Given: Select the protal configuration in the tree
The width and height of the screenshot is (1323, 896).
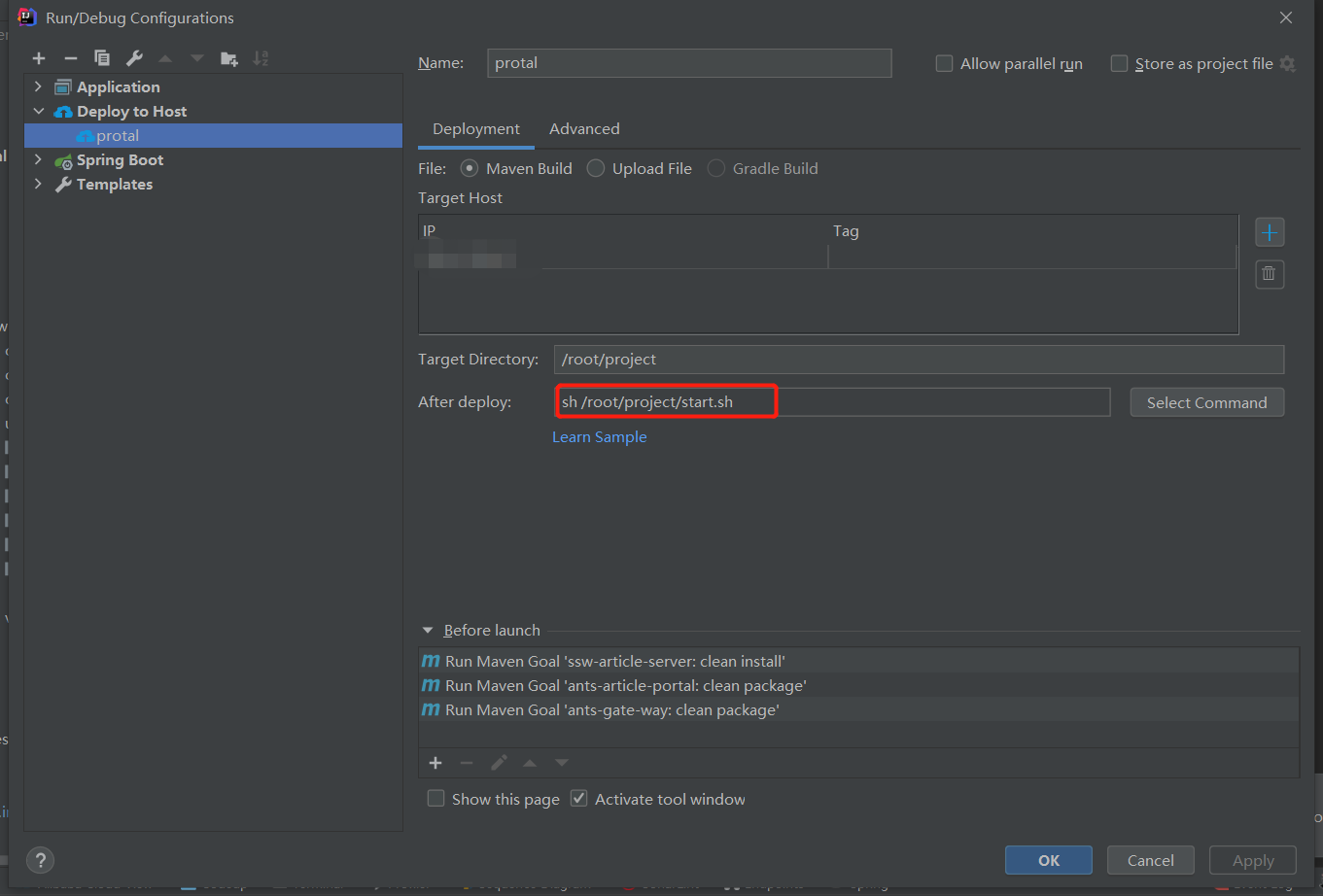Looking at the screenshot, I should point(213,136).
